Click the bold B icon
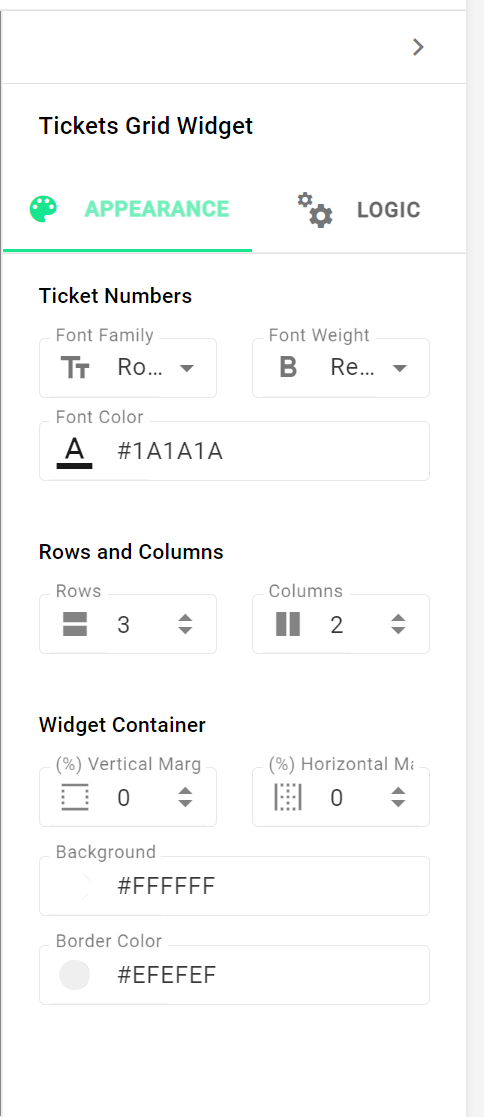Image resolution: width=484 pixels, height=1117 pixels. [288, 368]
